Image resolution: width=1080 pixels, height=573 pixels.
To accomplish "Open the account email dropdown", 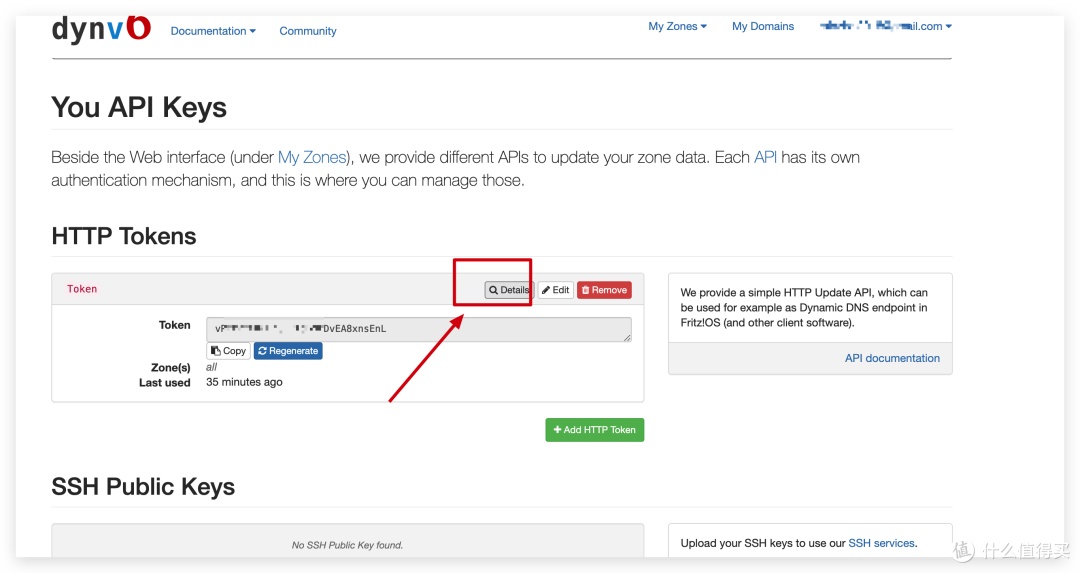I will [886, 26].
